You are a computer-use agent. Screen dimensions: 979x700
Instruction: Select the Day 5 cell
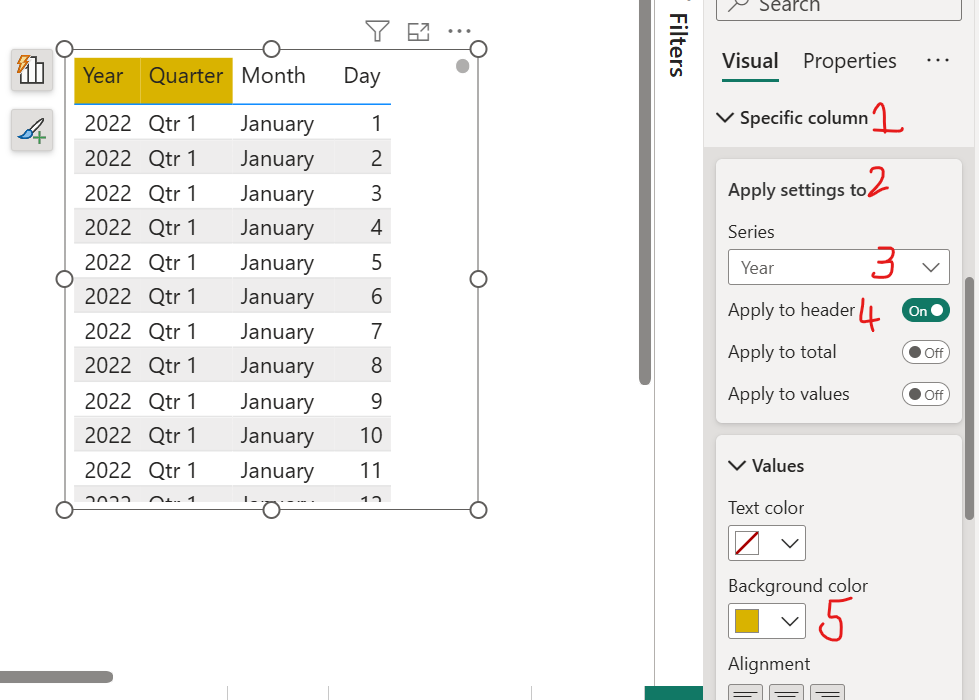tap(376, 262)
